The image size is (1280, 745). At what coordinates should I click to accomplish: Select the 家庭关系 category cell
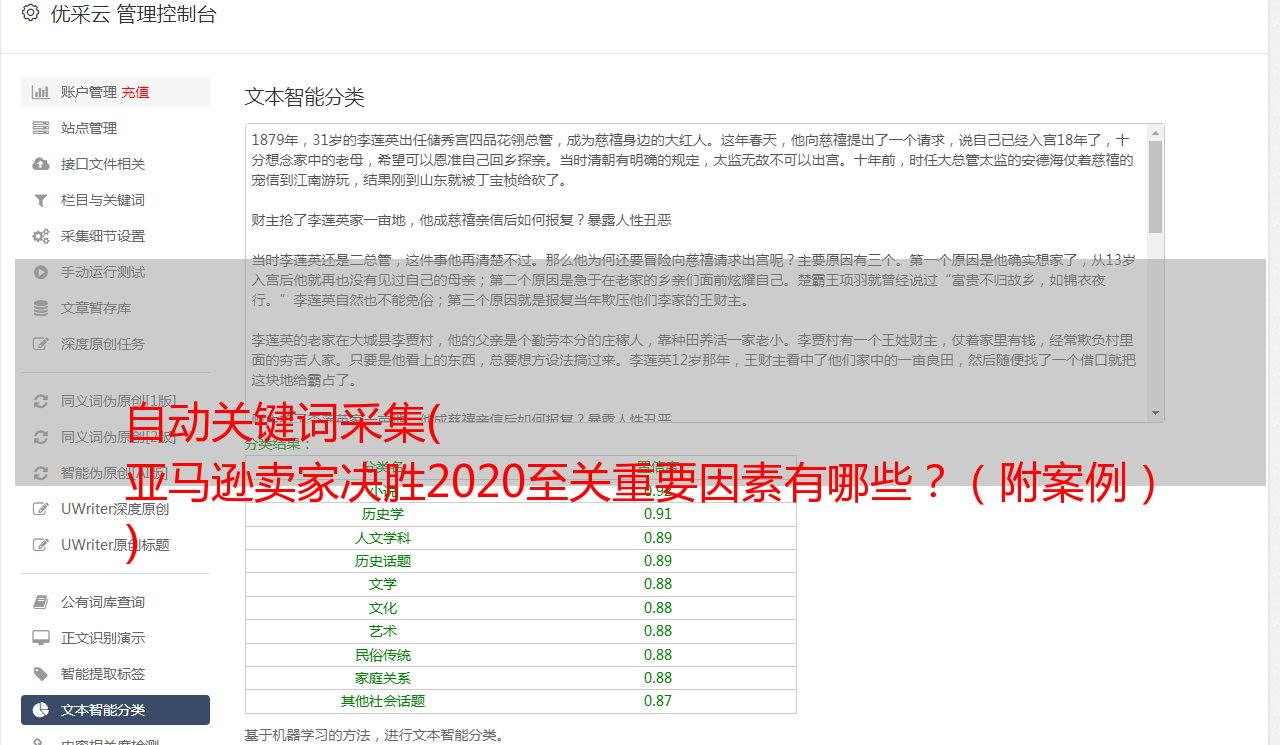(383, 678)
